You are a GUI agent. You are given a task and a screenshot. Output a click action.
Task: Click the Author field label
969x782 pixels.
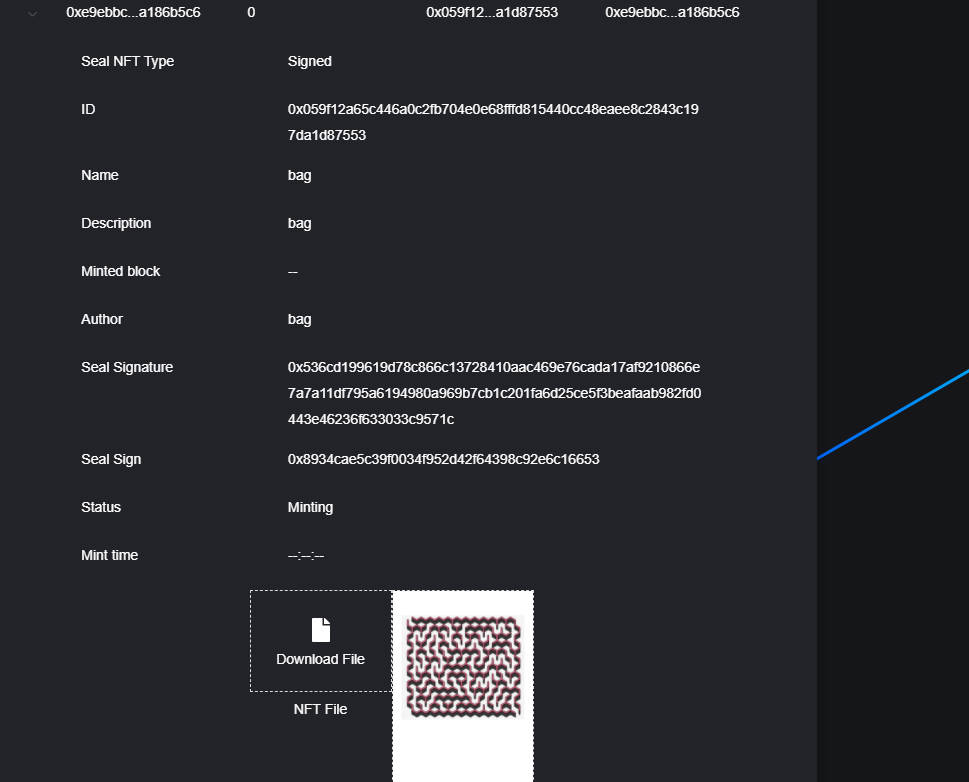102,319
